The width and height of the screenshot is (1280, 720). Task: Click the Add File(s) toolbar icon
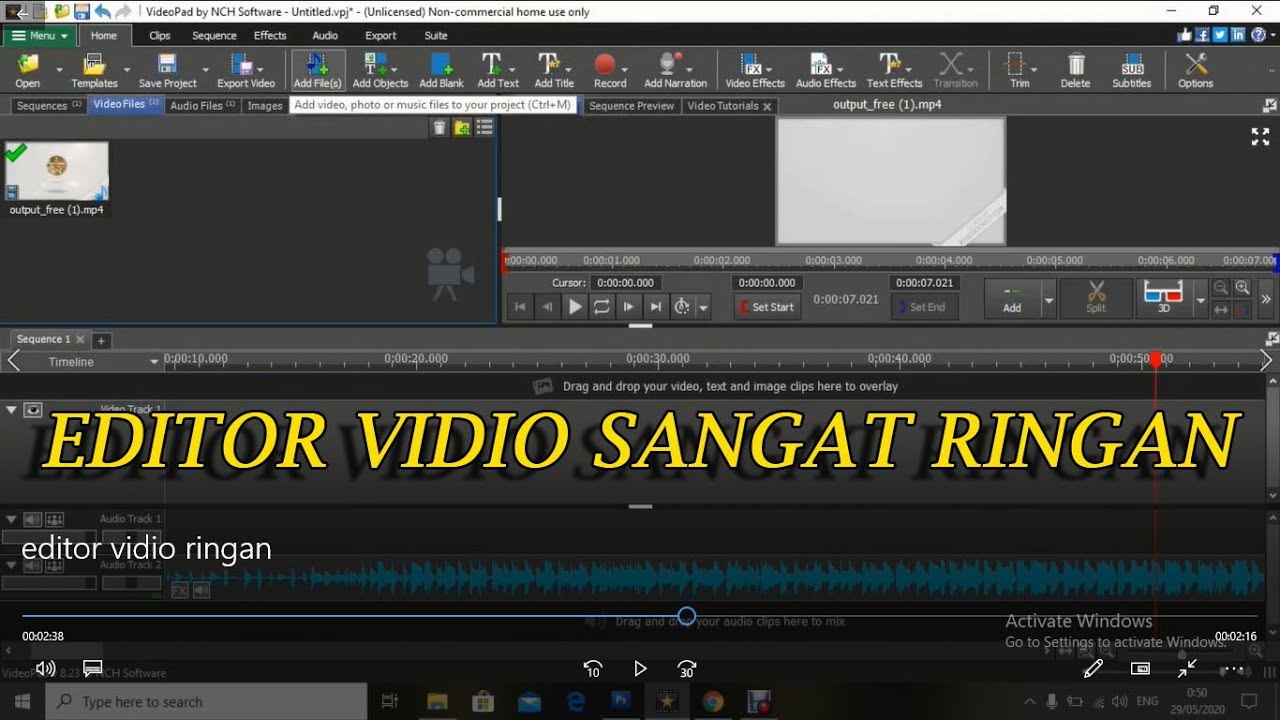click(317, 66)
